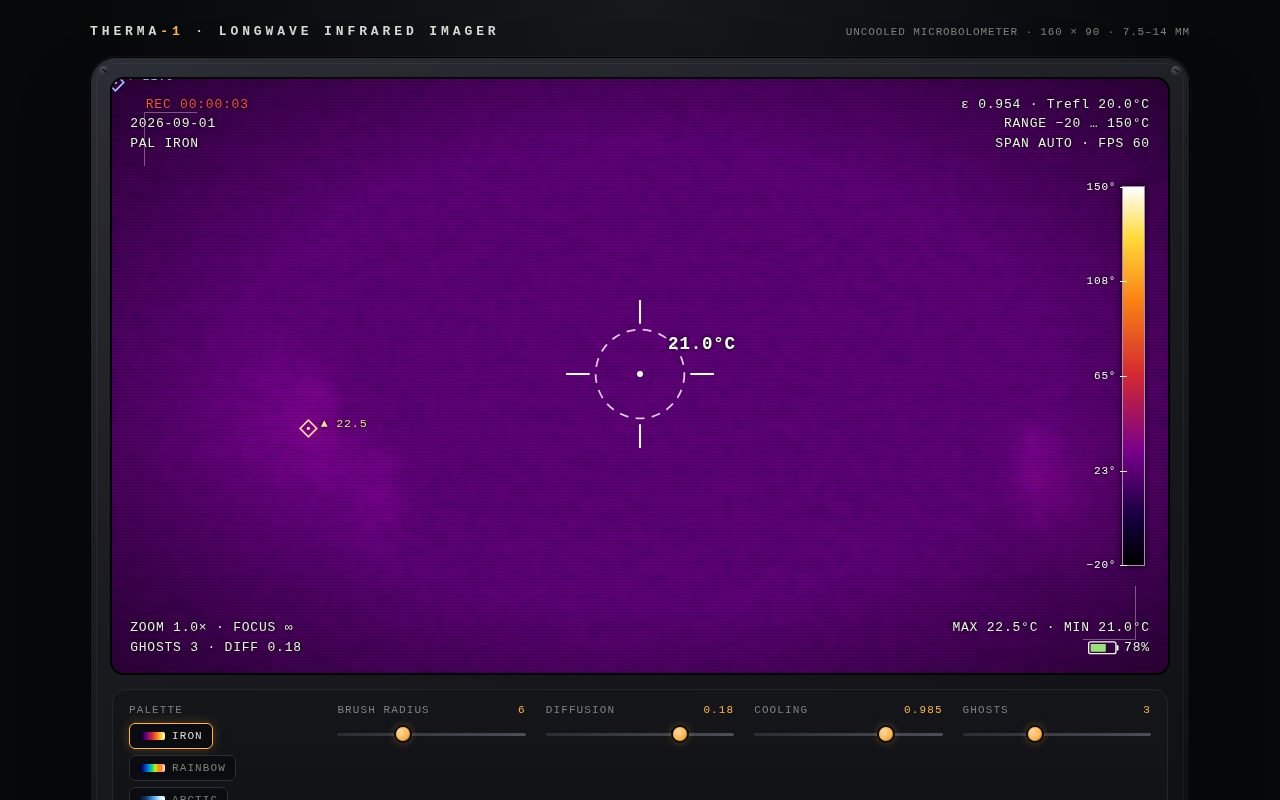Screen dimensions: 1280x800
Task: Click the battery level icon
Action: pyautogui.click(x=1103, y=648)
